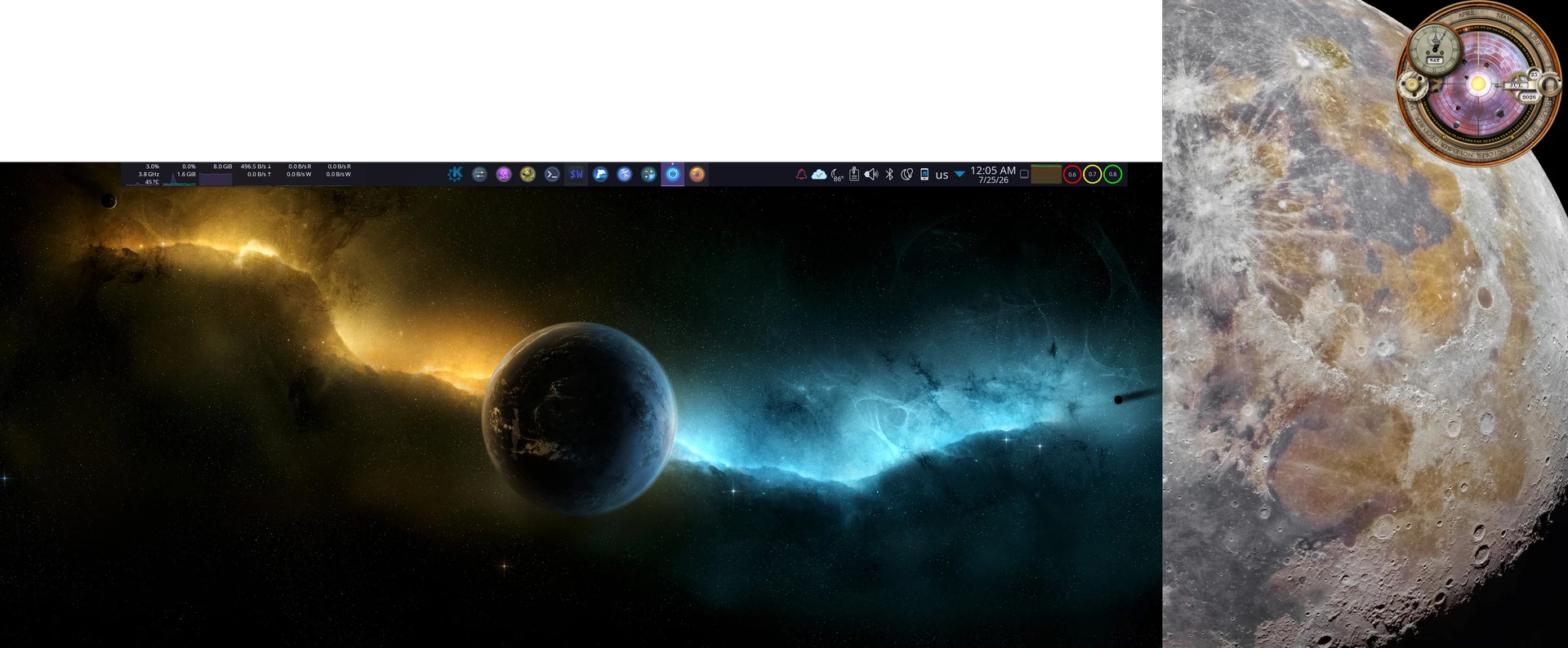The height and width of the screenshot is (648, 1568).
Task: Click the green 0.8 load circle
Action: point(1112,174)
